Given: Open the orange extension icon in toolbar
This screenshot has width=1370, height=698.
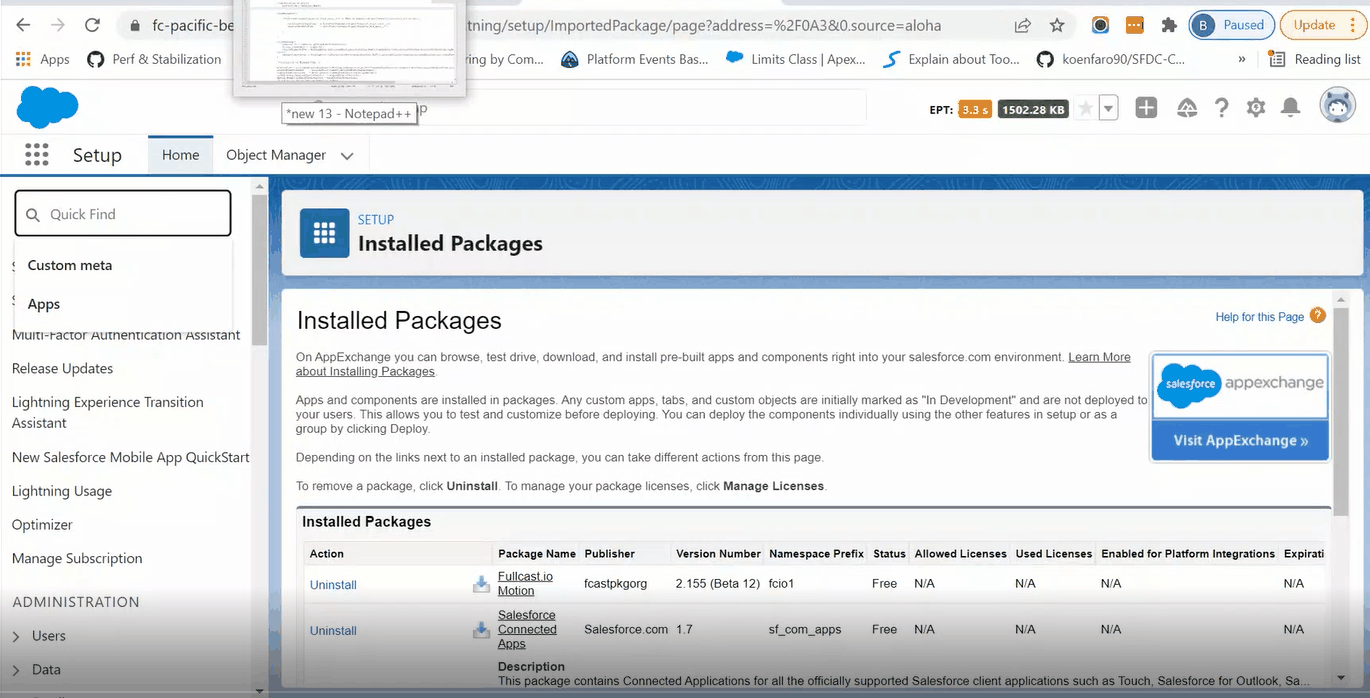Looking at the screenshot, I should pyautogui.click(x=1134, y=25).
